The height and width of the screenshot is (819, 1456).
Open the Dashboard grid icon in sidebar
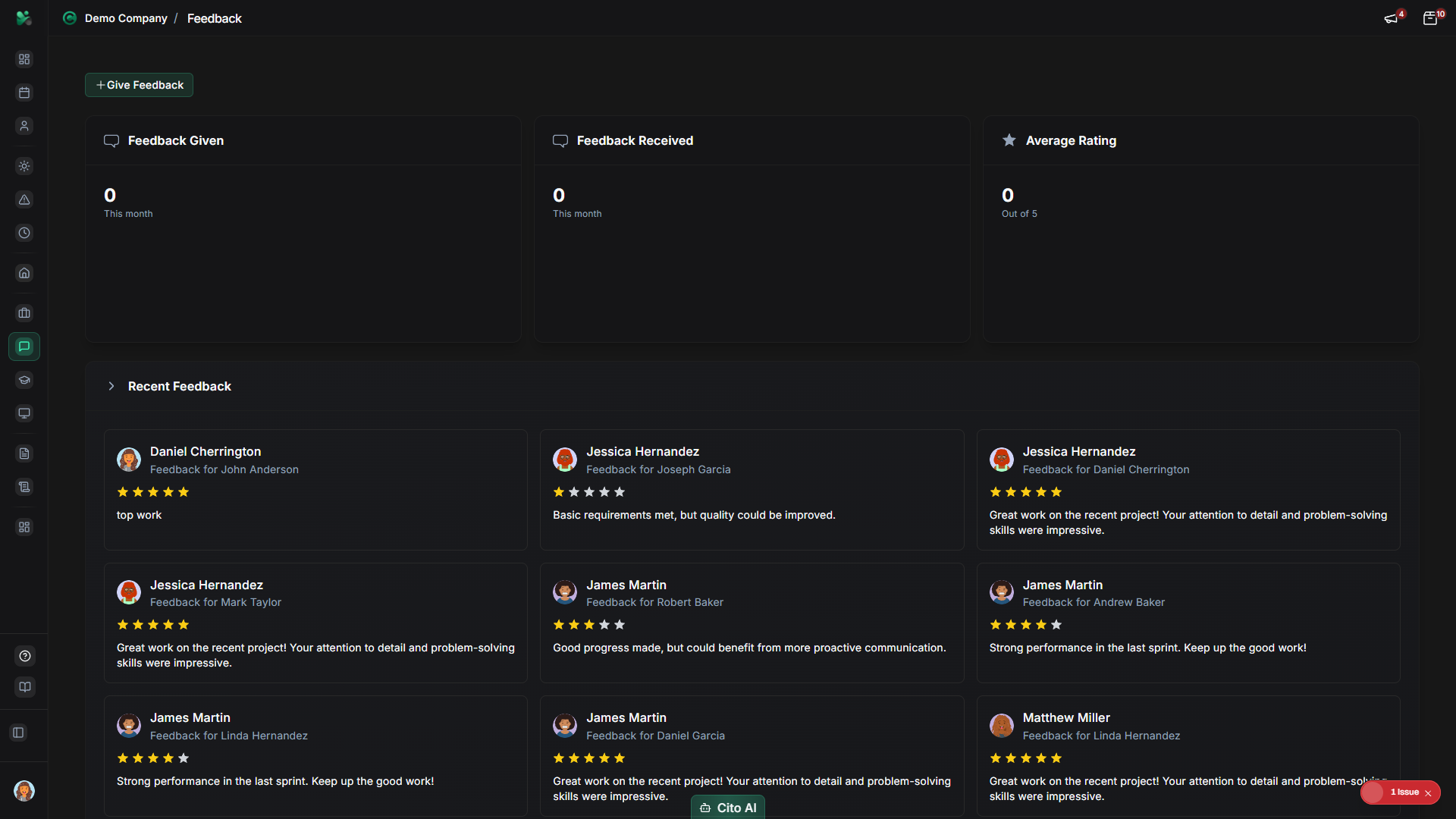click(24, 59)
